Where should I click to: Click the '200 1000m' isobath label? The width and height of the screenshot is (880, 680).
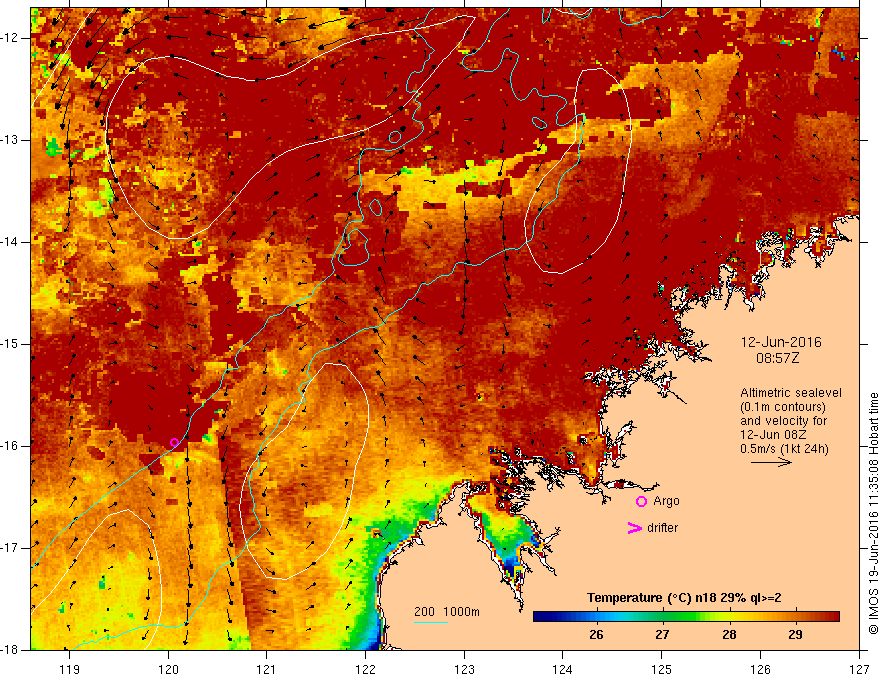(x=447, y=612)
